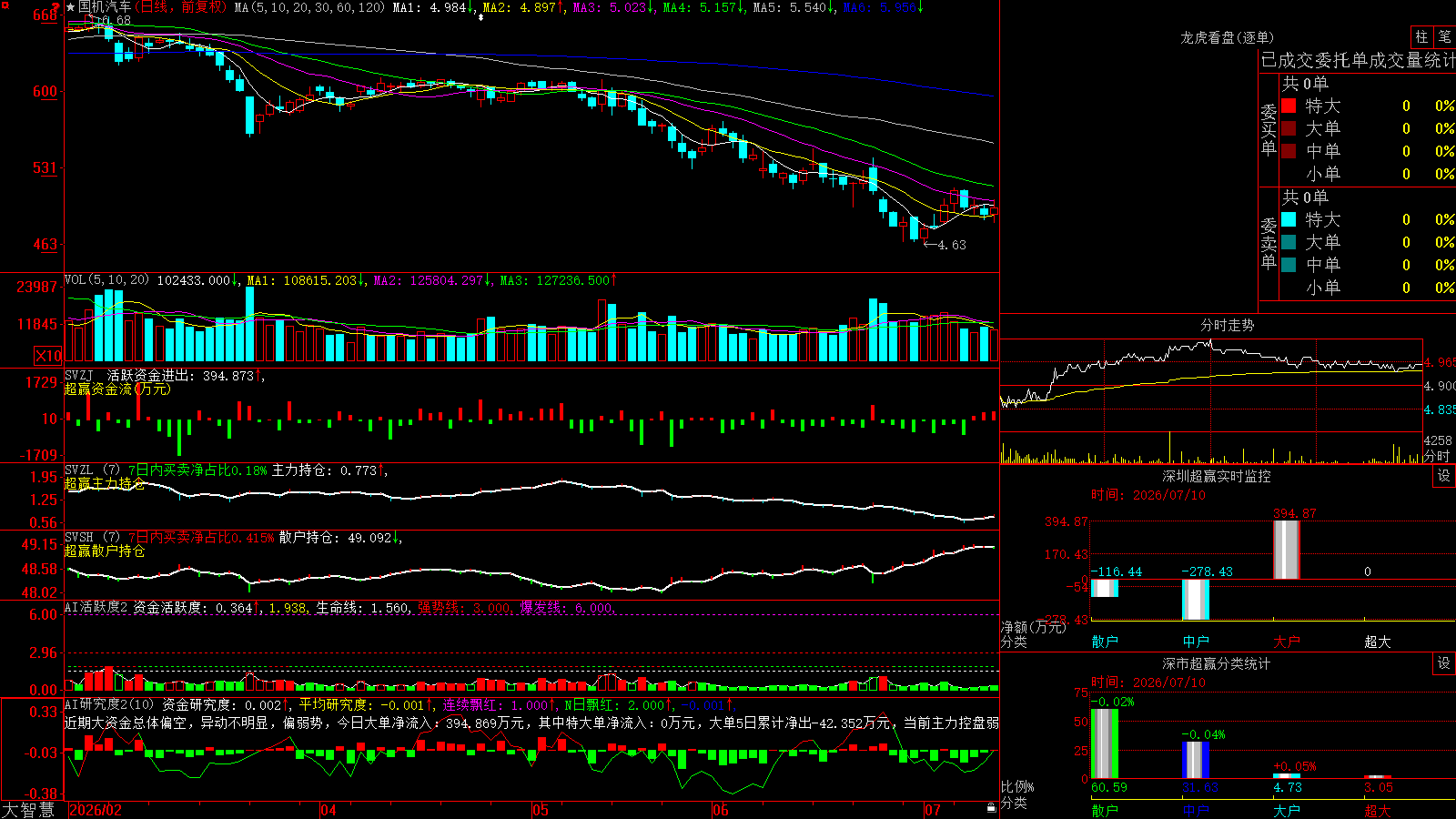This screenshot has width=1456, height=819.
Task: Click the 04 month marker on the timeline
Action: [329, 810]
